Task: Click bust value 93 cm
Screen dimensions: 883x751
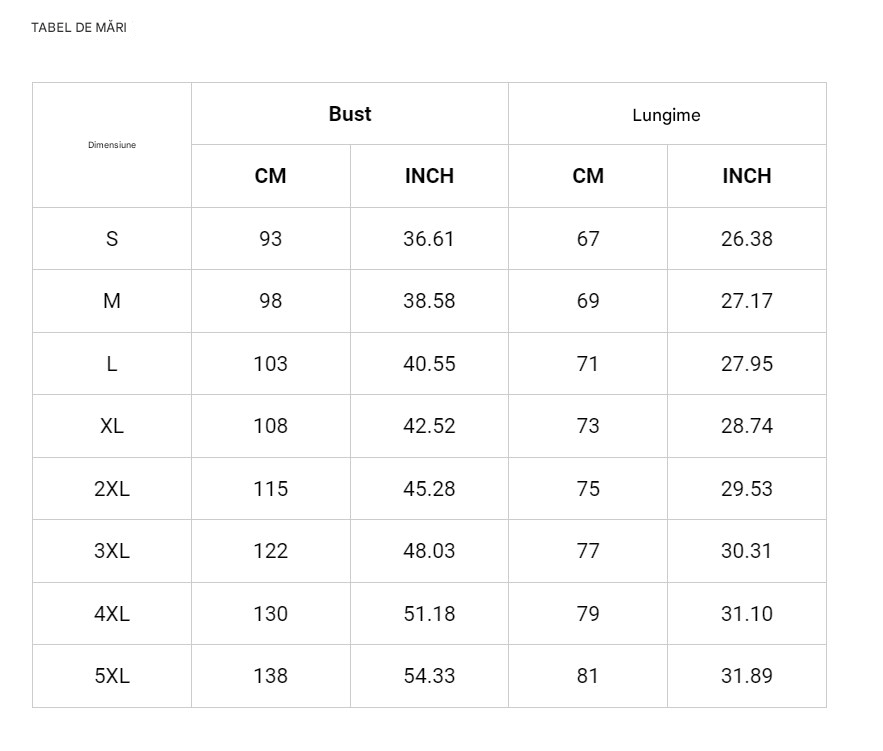Action: point(270,239)
